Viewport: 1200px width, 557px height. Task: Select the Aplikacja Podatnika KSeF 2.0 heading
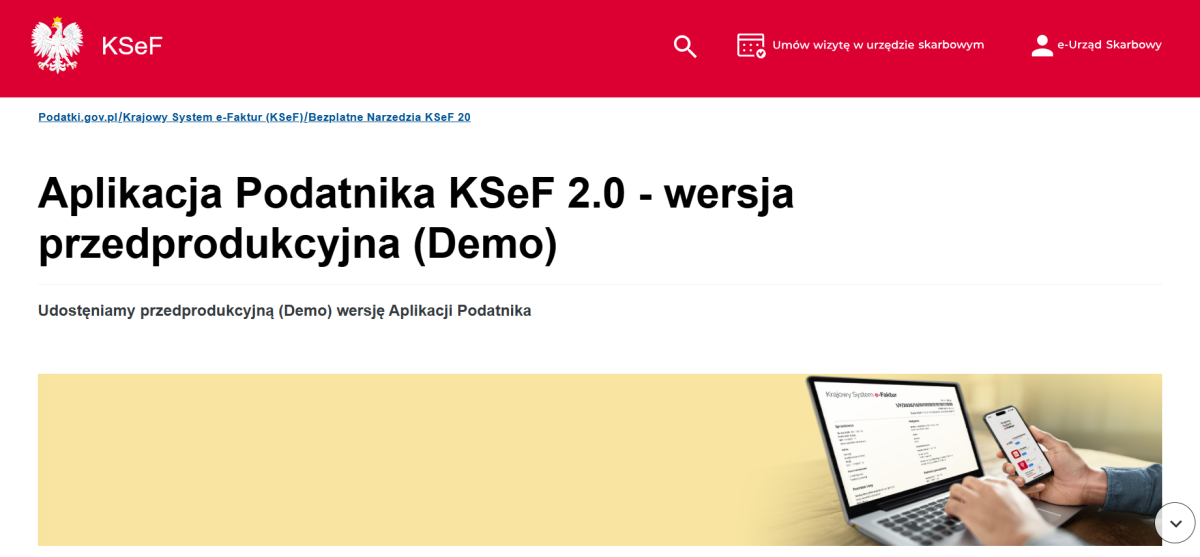click(x=416, y=218)
